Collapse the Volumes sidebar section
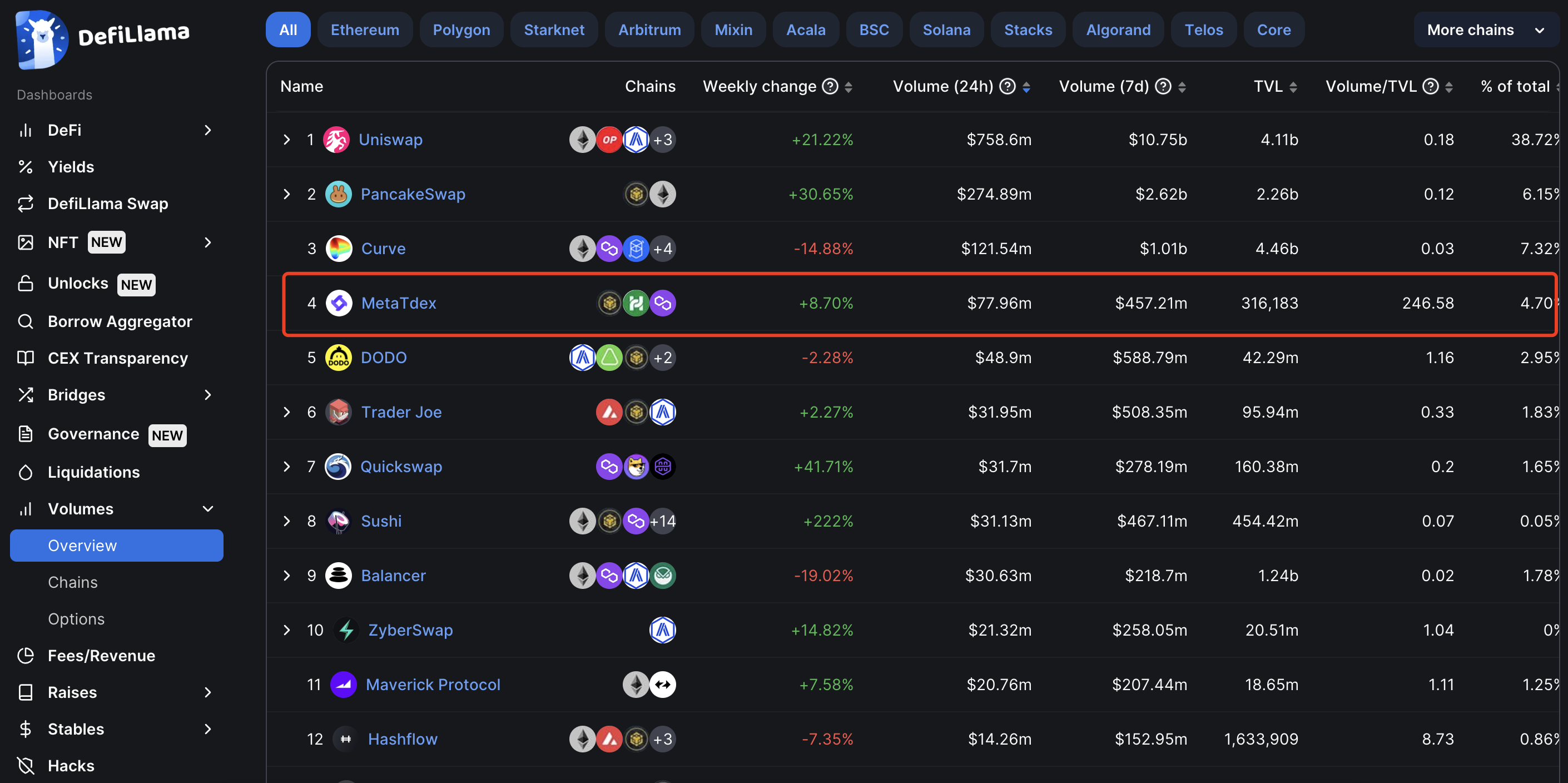The image size is (1568, 783). pyautogui.click(x=207, y=508)
